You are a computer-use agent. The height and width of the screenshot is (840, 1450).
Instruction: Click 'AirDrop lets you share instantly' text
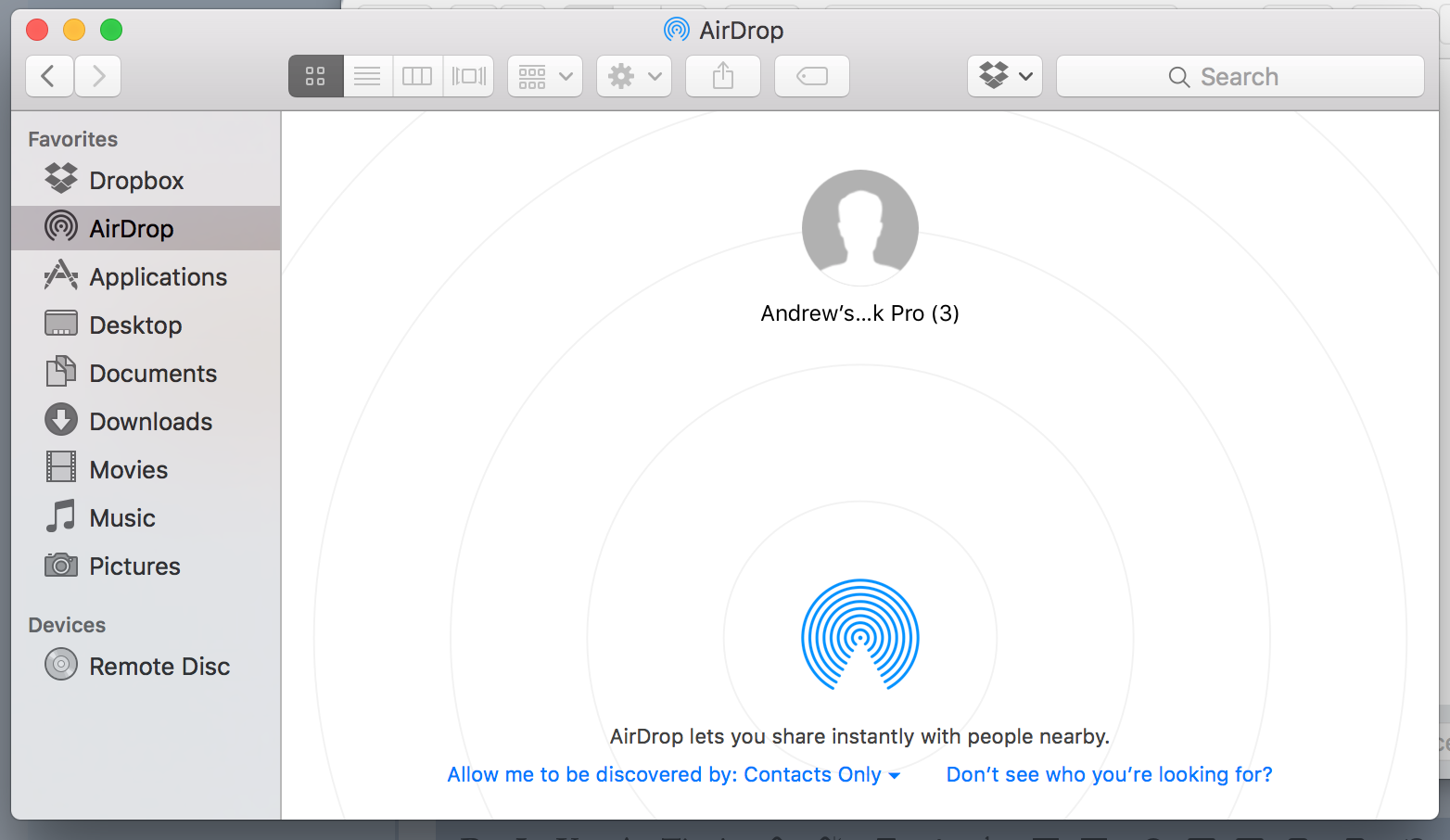pyautogui.click(x=859, y=736)
